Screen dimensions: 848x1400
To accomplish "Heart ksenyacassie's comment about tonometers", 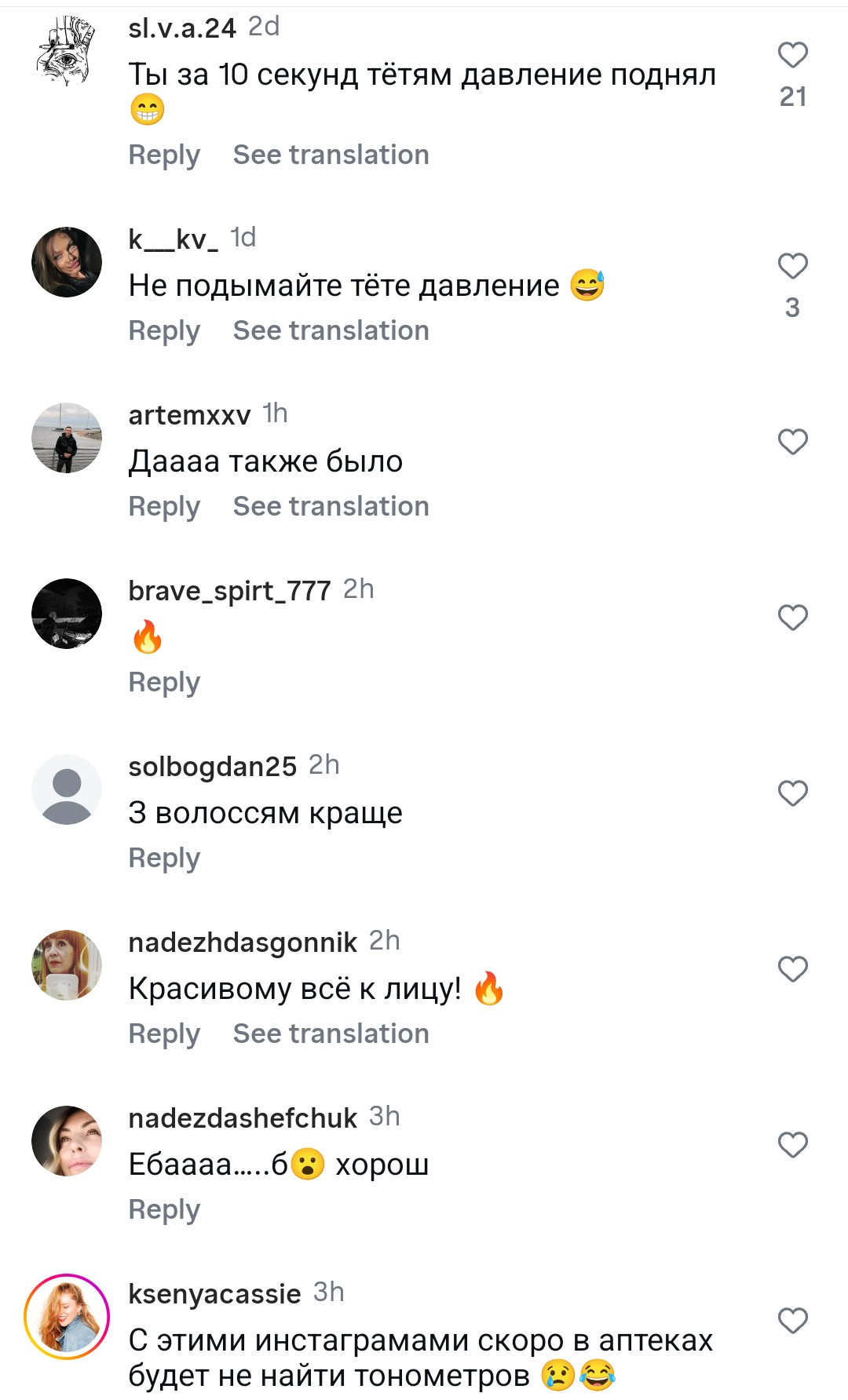I will [792, 1321].
